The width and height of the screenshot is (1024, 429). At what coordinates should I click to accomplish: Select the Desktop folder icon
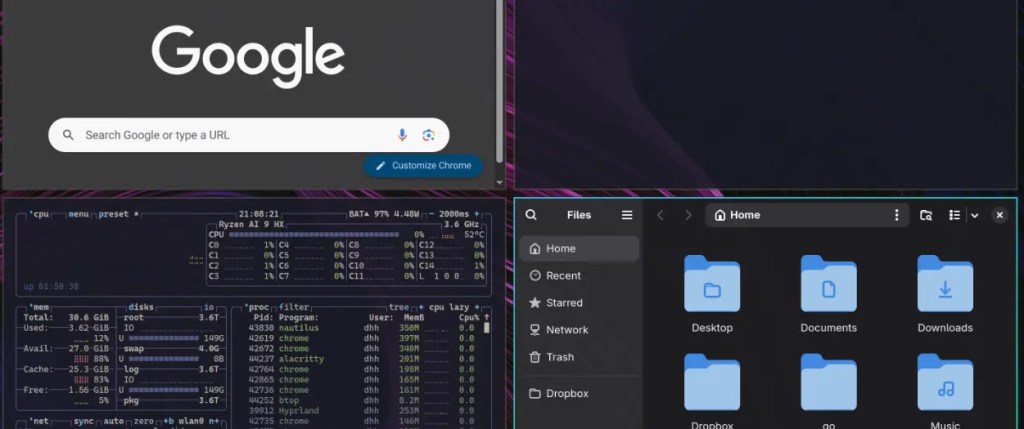712,283
